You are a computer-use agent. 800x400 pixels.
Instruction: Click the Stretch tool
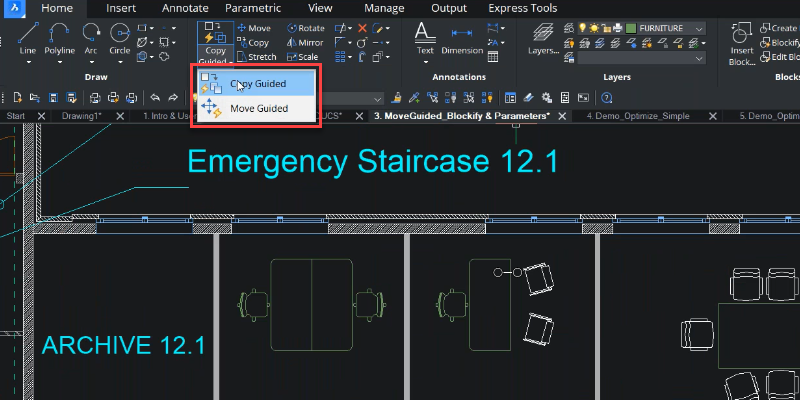257,57
